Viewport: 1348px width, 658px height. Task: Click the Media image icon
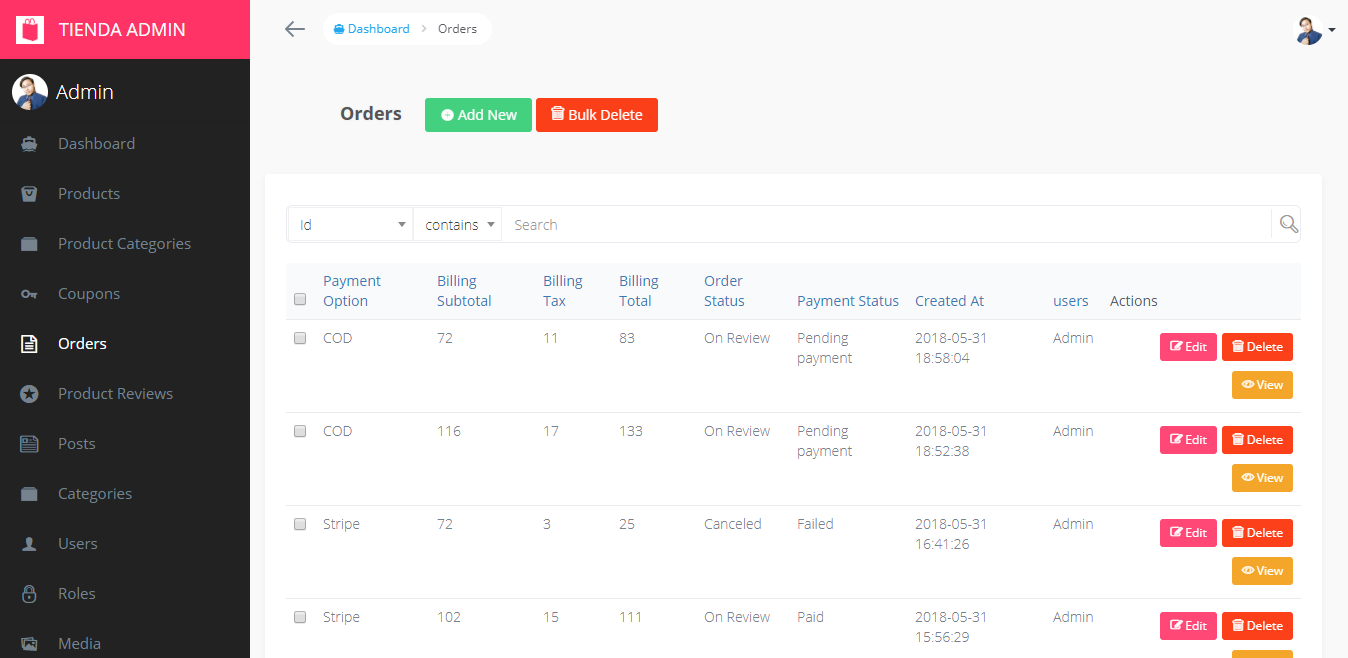point(30,644)
